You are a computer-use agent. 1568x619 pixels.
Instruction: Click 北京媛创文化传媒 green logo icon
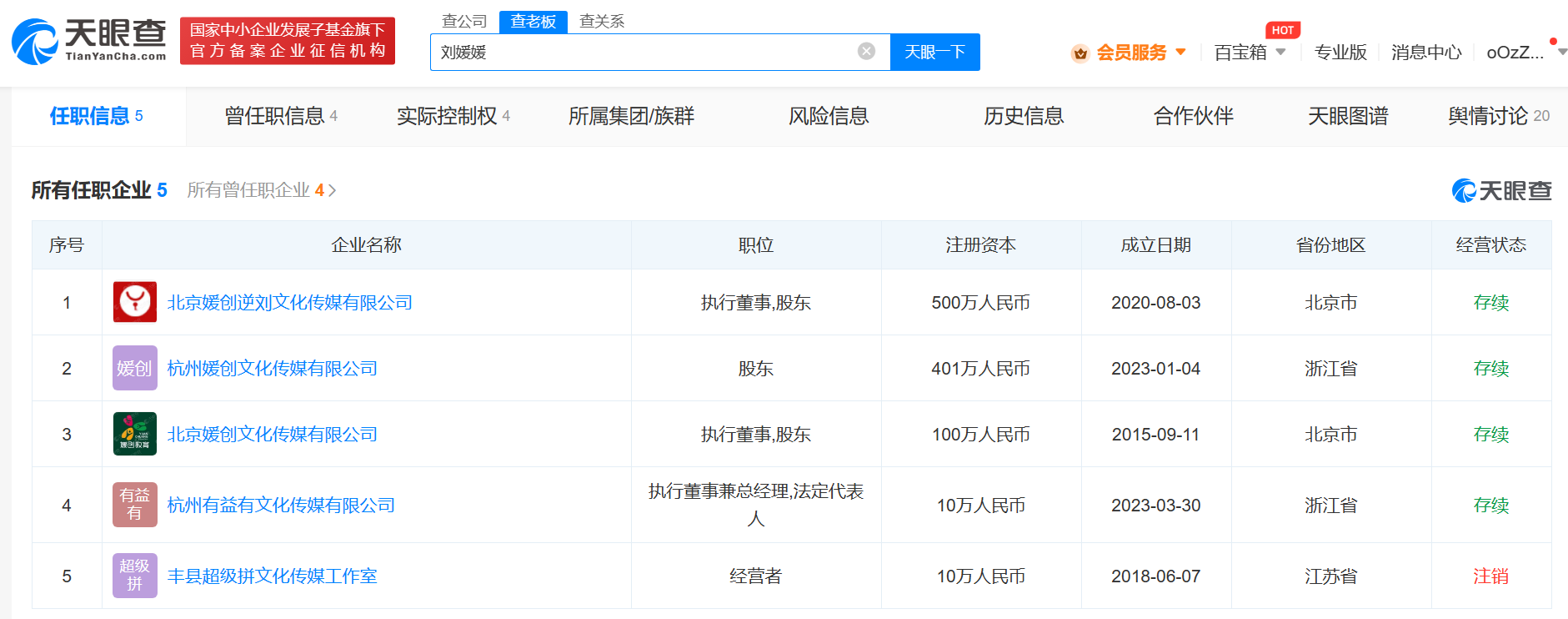[134, 434]
